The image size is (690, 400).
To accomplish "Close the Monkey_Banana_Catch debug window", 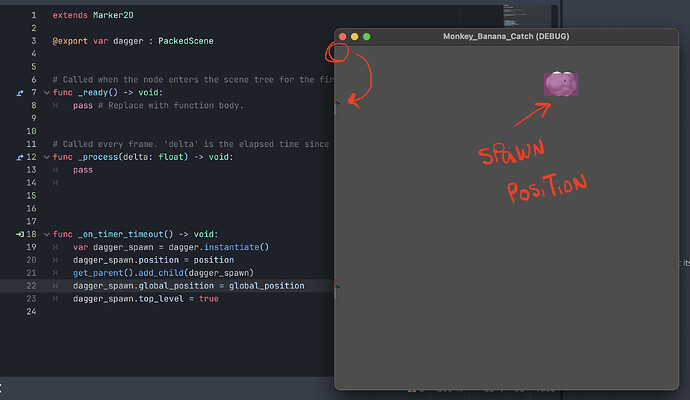I will click(342, 37).
